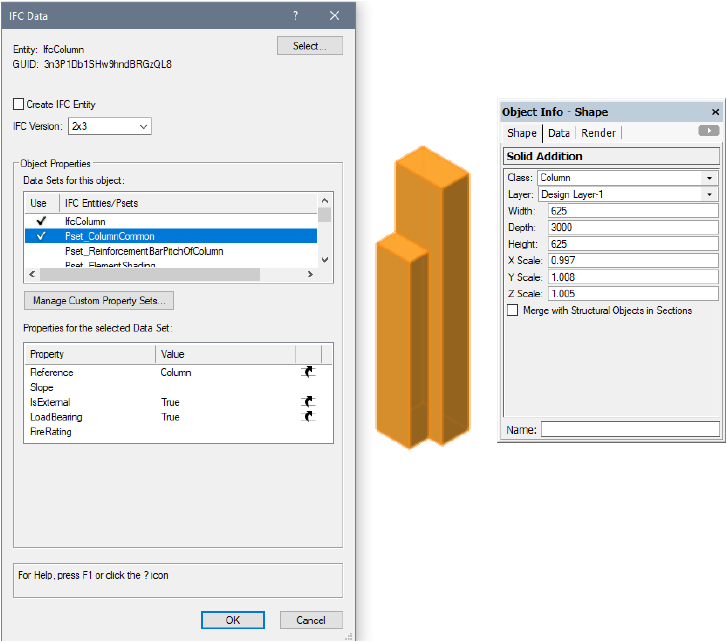The height and width of the screenshot is (642, 727).
Task: Click the True value for LoadBearing
Action: (170, 417)
